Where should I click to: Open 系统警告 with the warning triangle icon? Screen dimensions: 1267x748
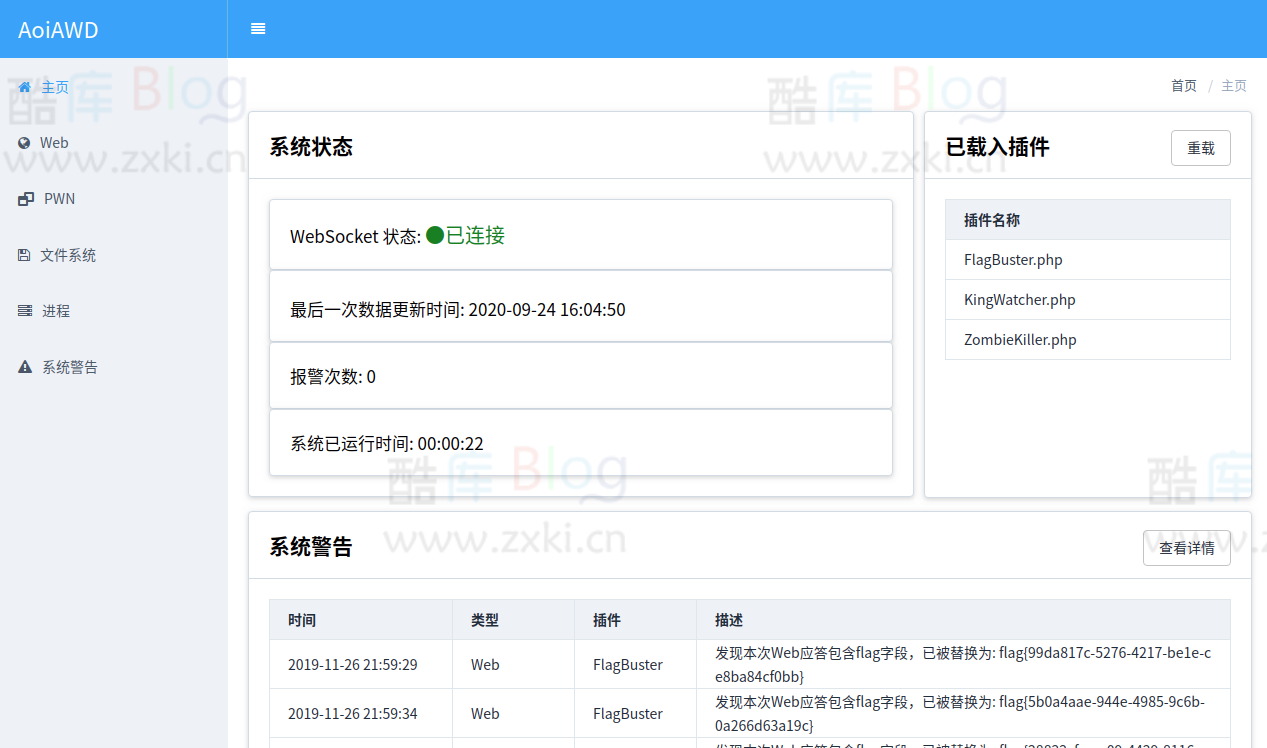(x=25, y=366)
